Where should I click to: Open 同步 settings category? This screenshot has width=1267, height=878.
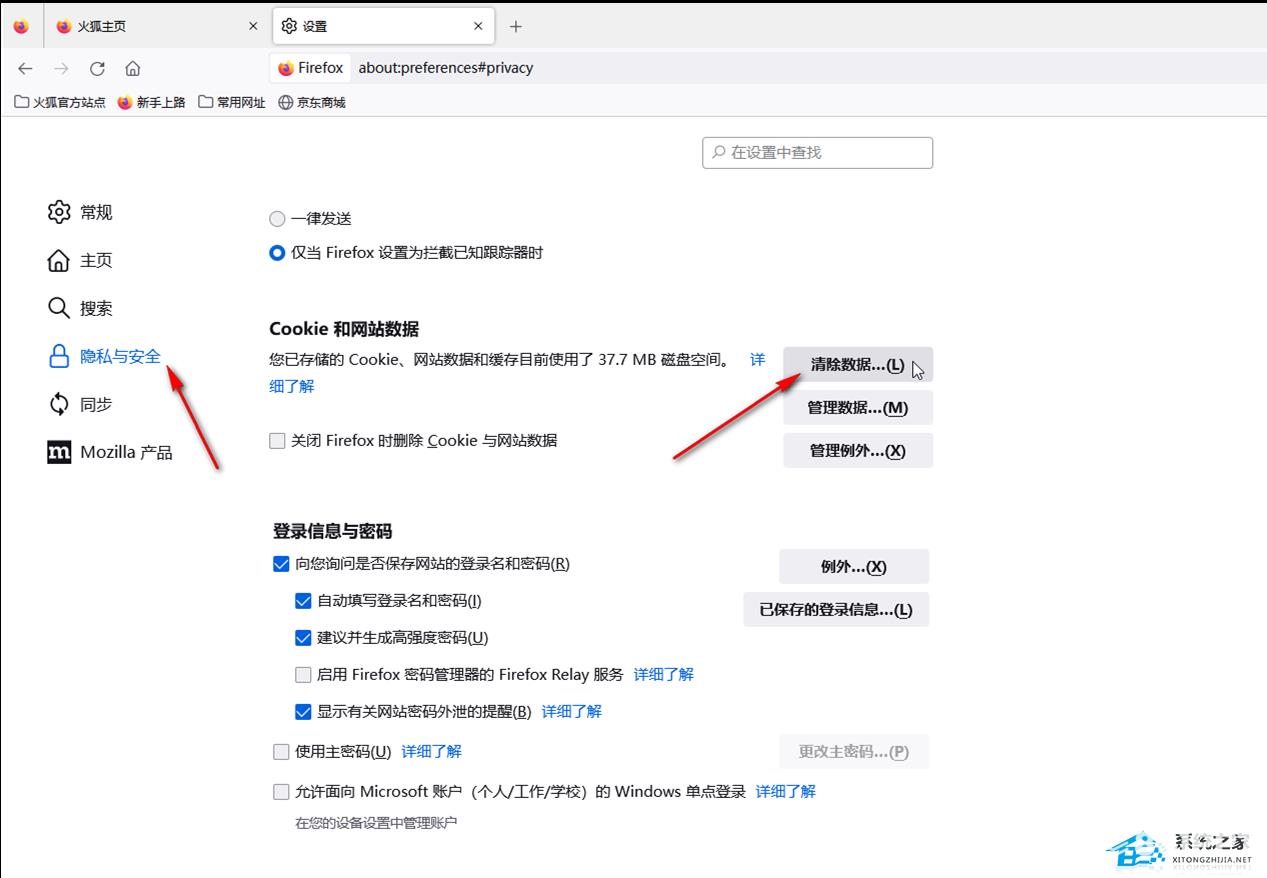(80, 404)
